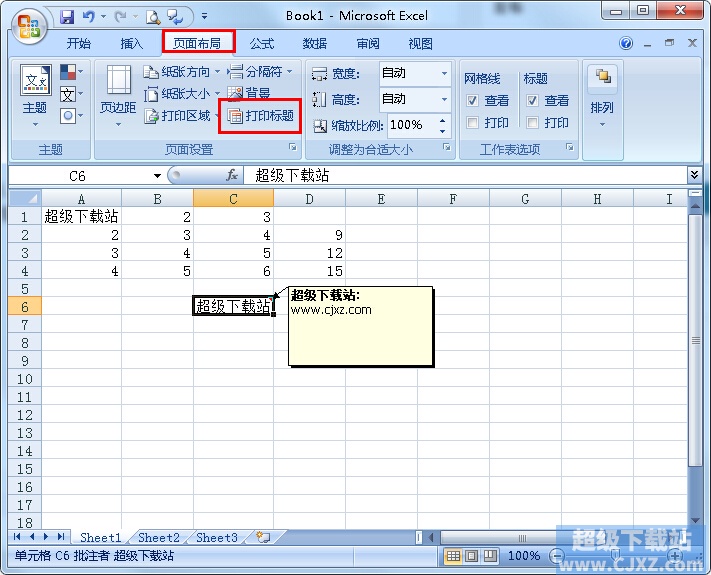The image size is (711, 575).
Task: Select the Name Box showing C6
Action: [77, 176]
